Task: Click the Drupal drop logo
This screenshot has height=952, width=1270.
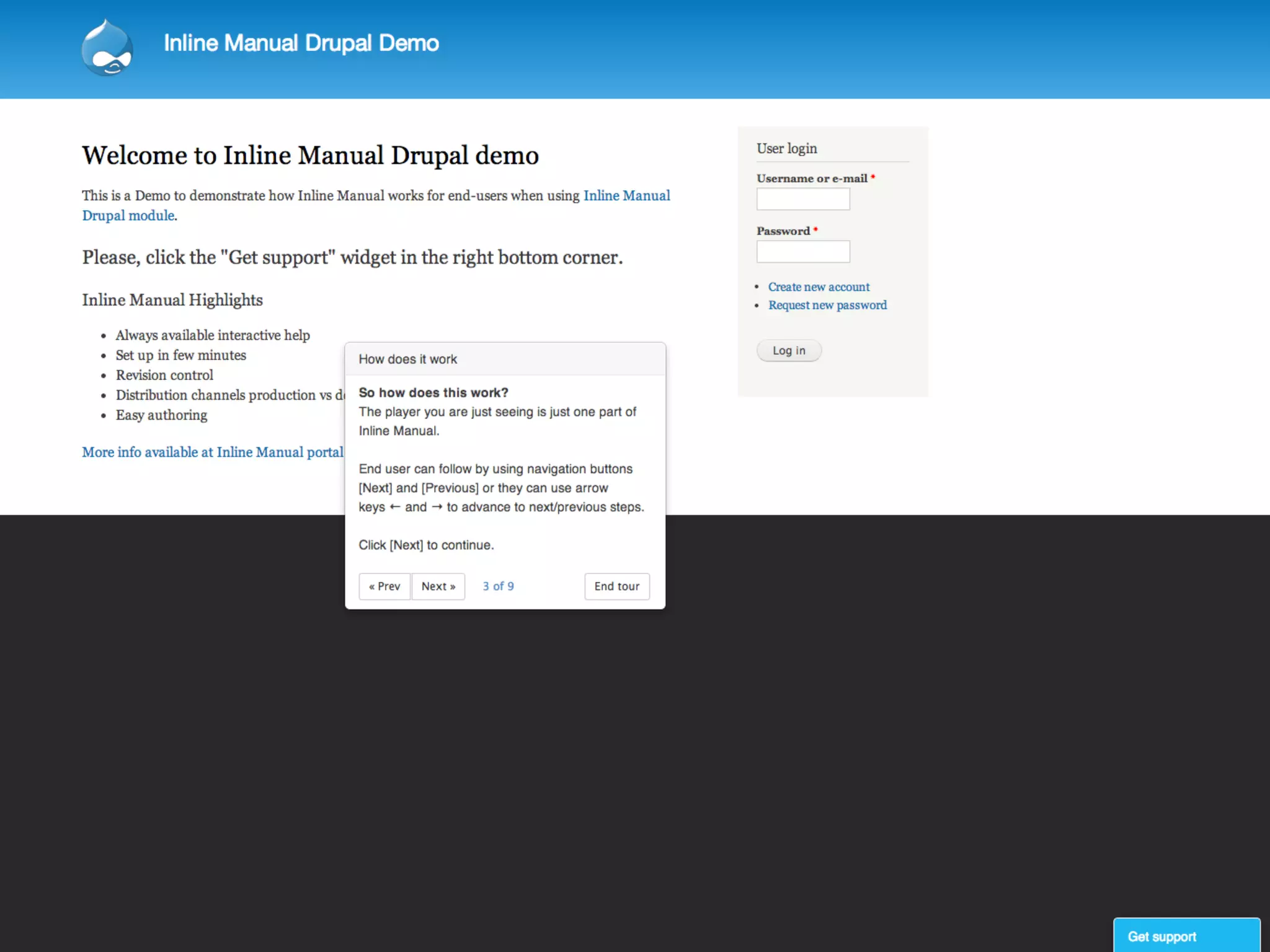Action: tap(107, 48)
